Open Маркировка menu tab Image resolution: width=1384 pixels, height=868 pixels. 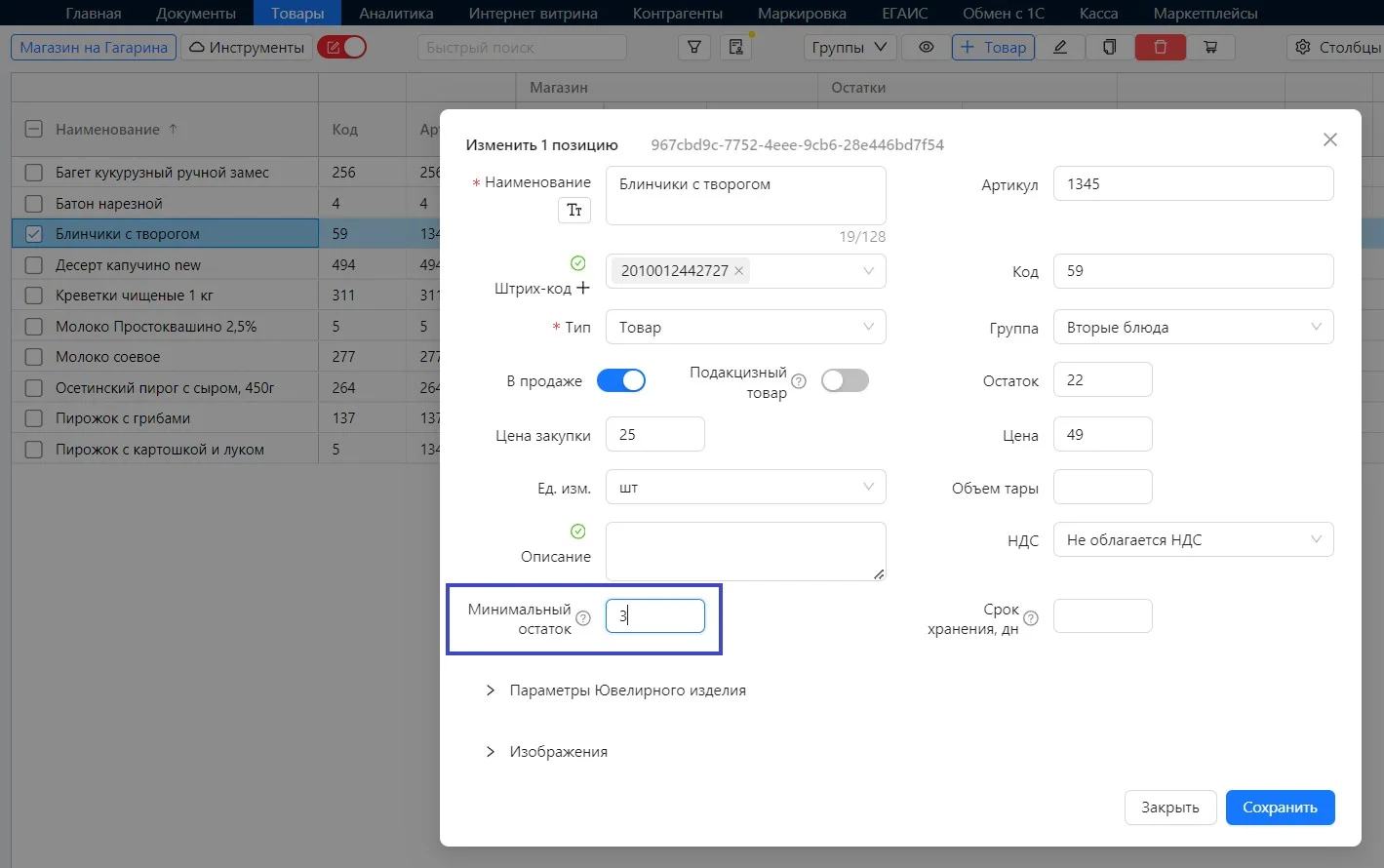[802, 13]
